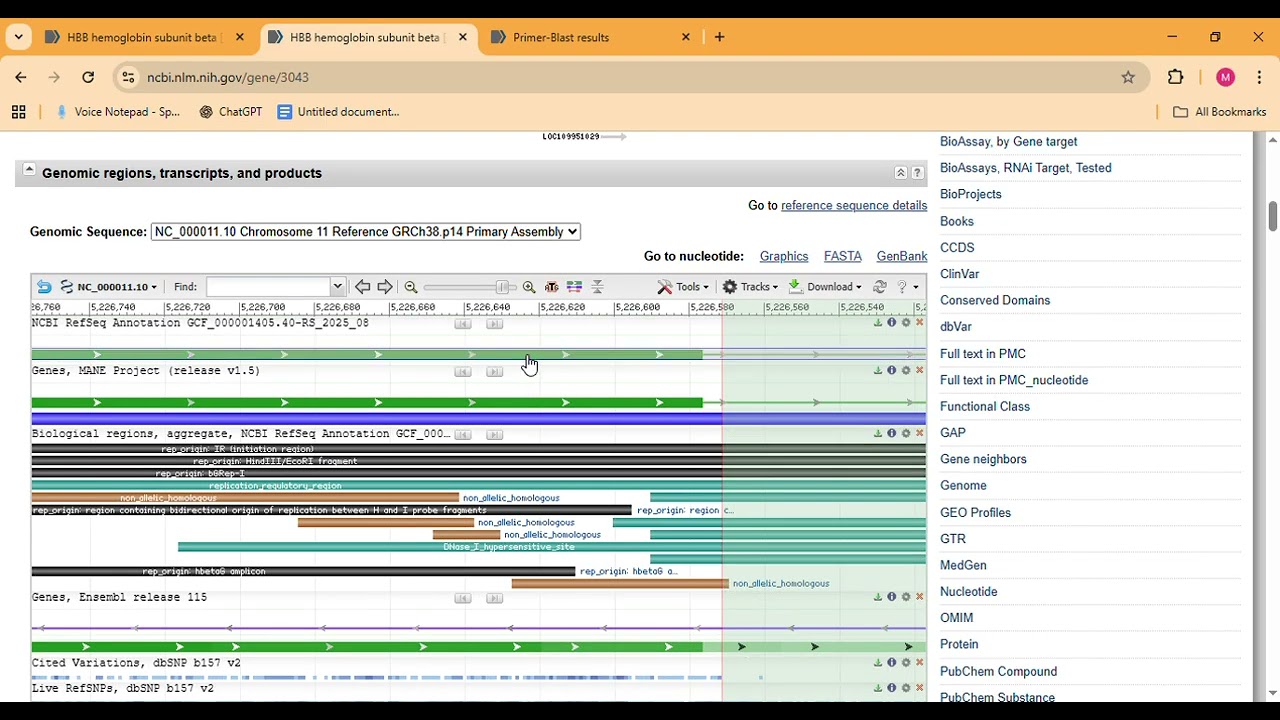The height and width of the screenshot is (720, 1280).
Task: Open Conserved Domains related link
Action: click(x=995, y=300)
